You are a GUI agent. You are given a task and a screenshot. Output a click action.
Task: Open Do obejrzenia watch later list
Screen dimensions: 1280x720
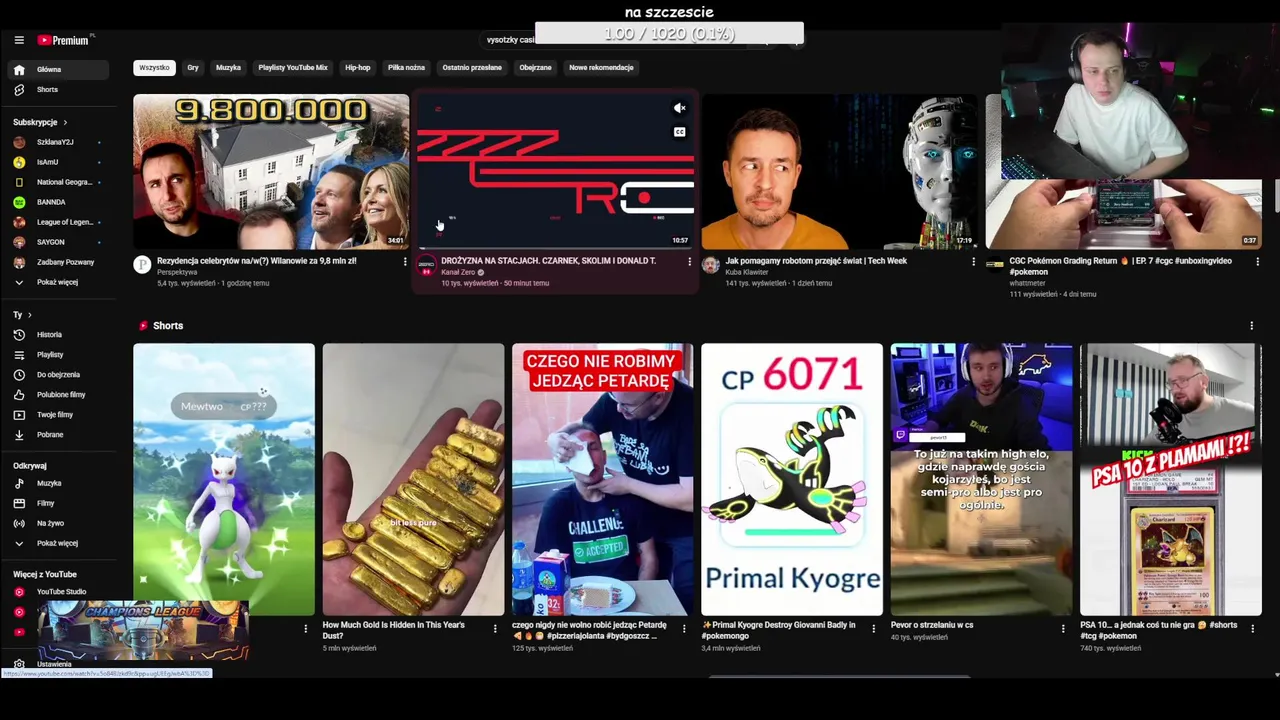click(x=60, y=375)
